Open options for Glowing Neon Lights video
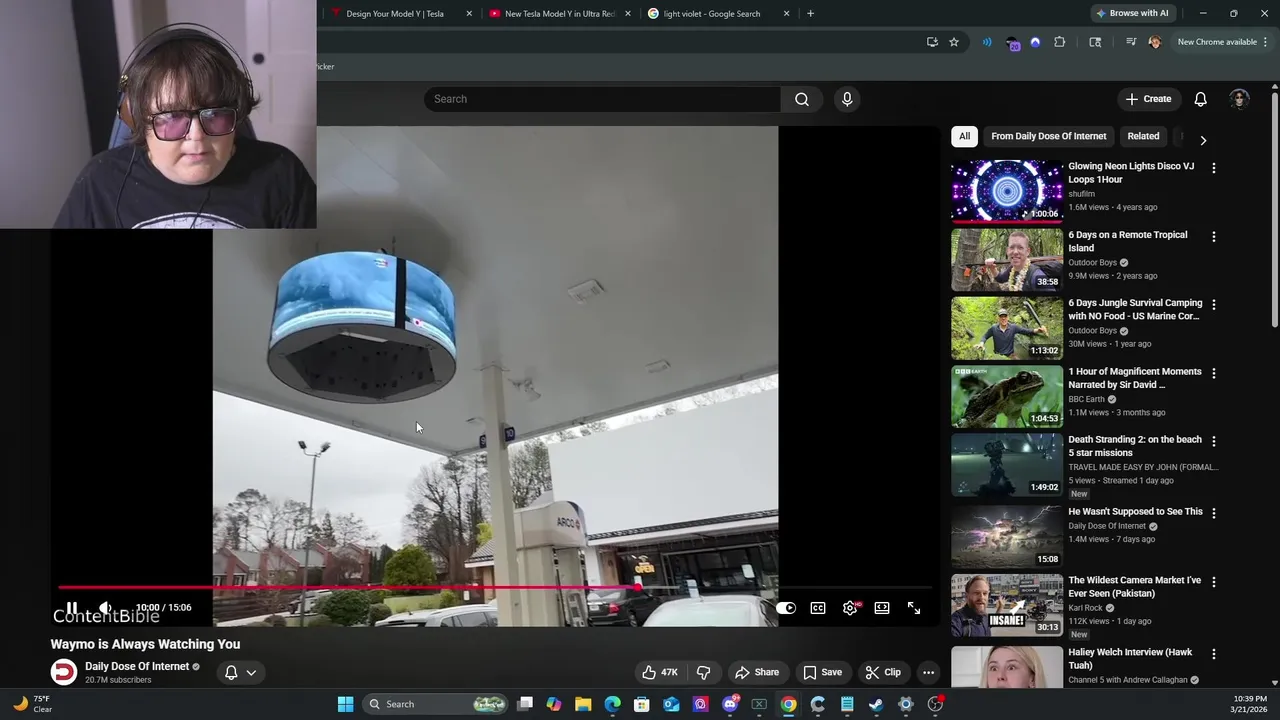The image size is (1280, 720). coord(1214,169)
